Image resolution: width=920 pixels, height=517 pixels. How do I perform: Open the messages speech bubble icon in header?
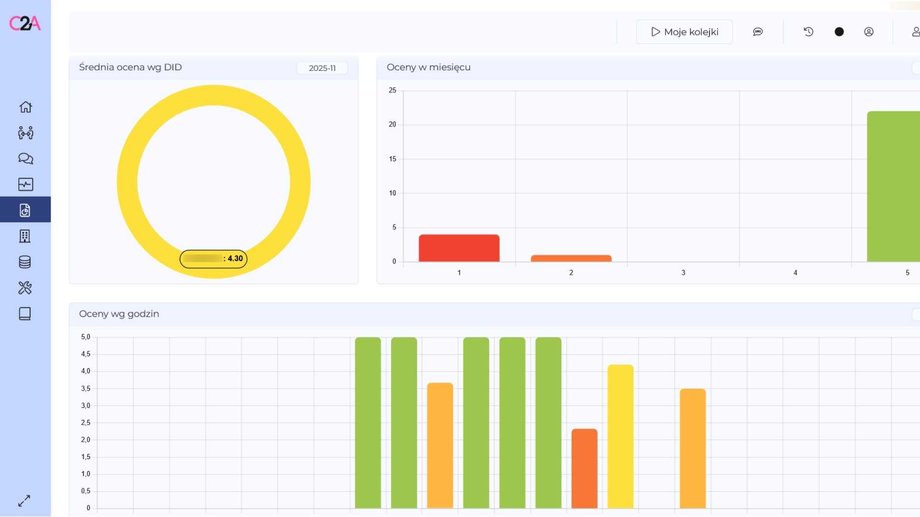pos(758,32)
